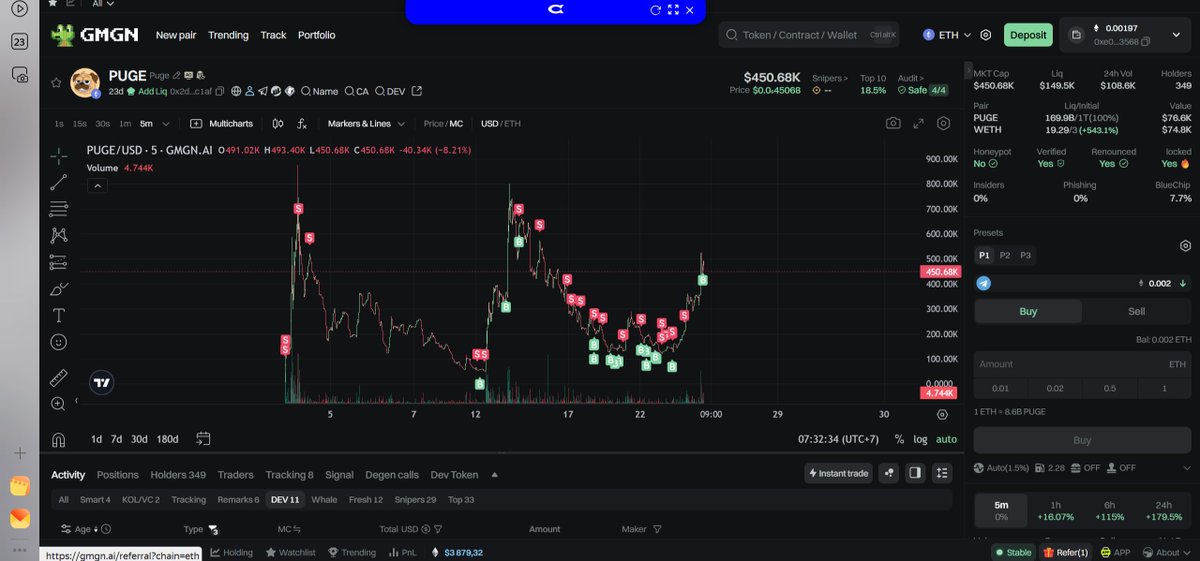Search Twitter by CA
The image size is (1200, 561).
pos(356,91)
